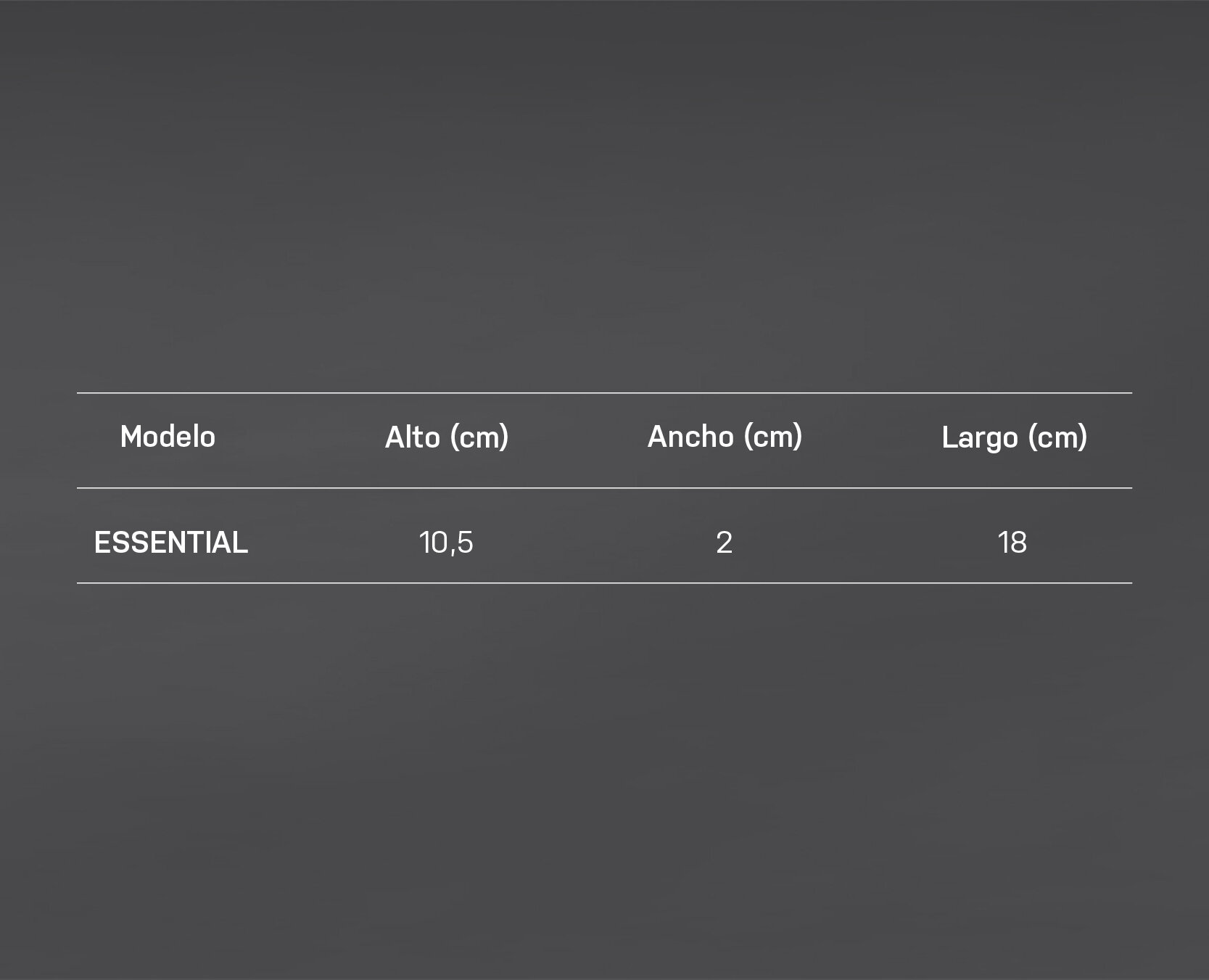Screen dimensions: 1209x980
Task: Click the word Ancho in the header
Action: 690,436
